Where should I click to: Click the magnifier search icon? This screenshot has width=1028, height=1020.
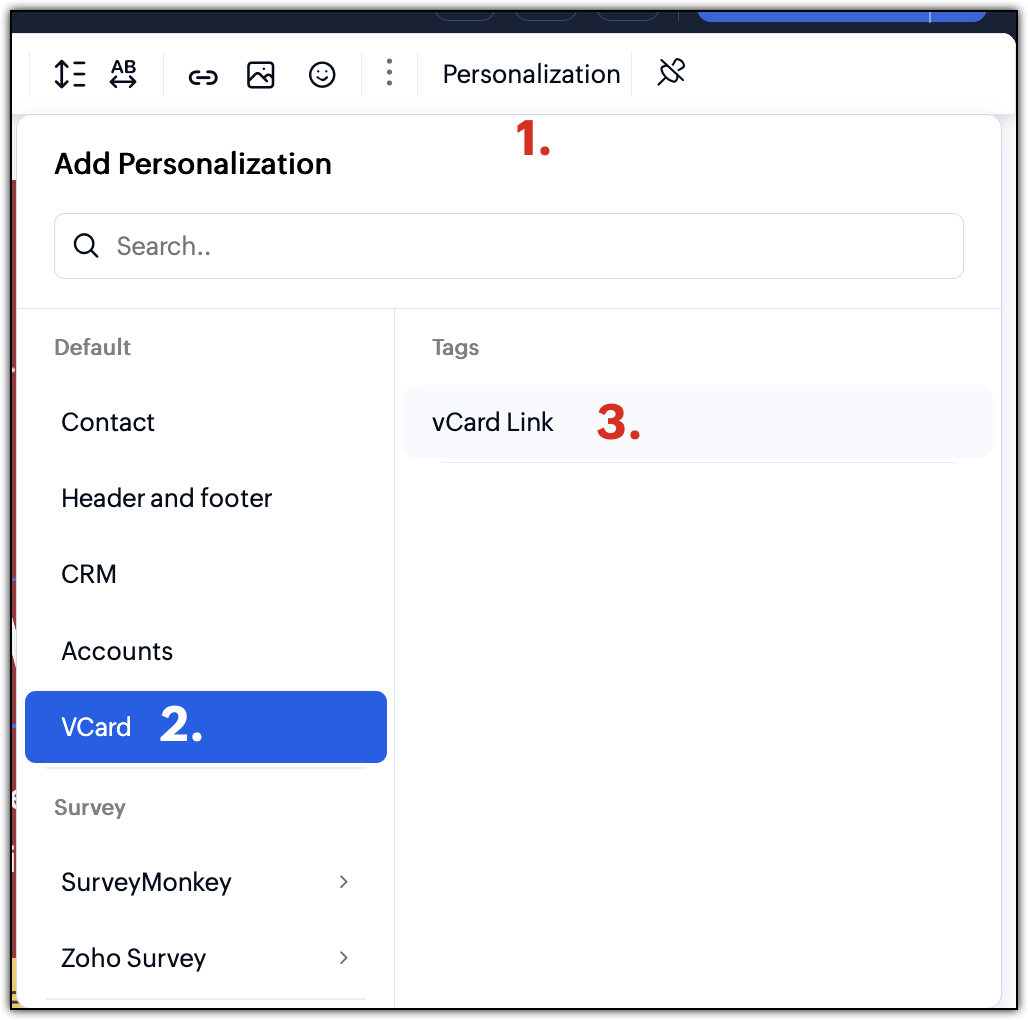tap(86, 246)
